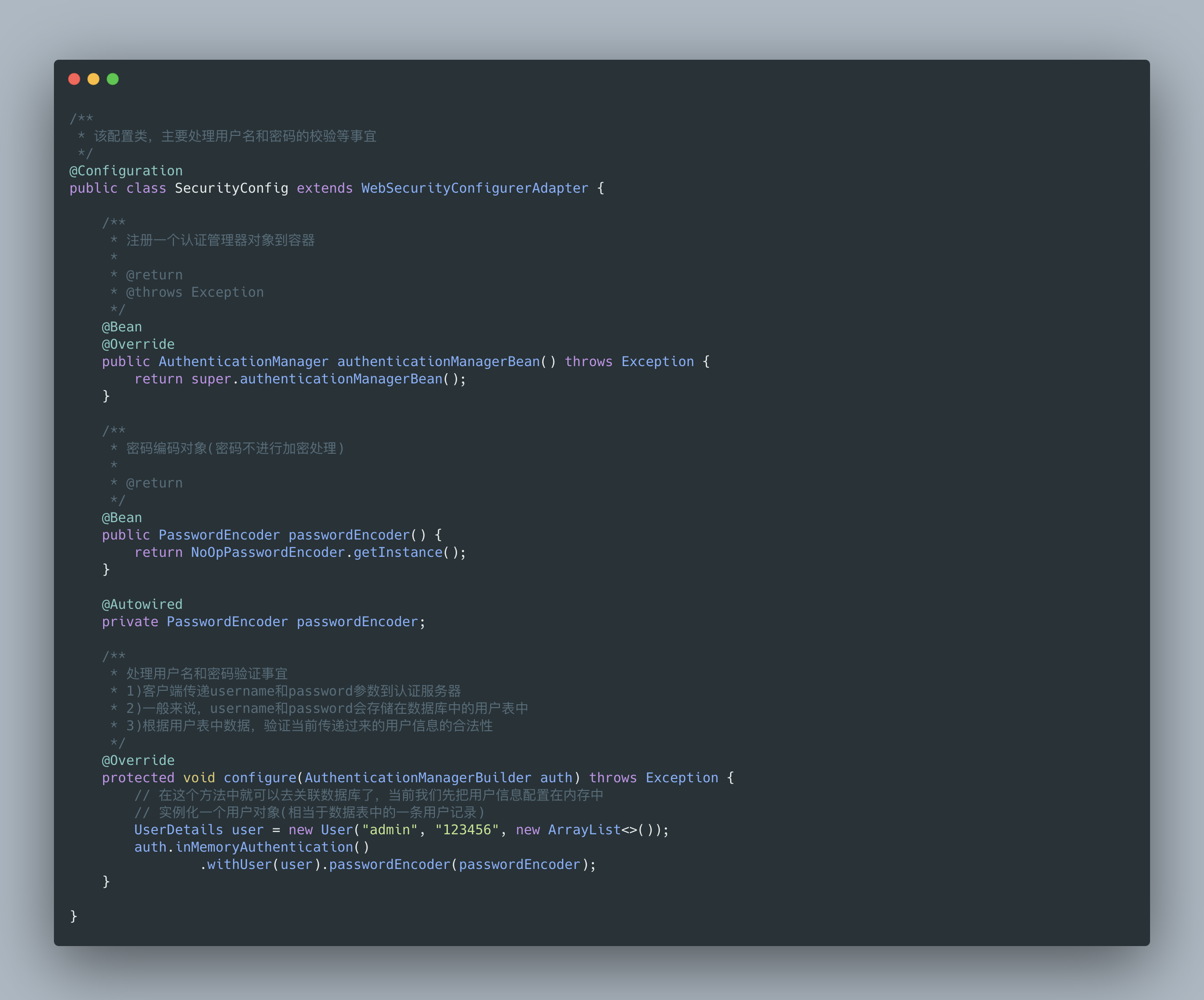The width and height of the screenshot is (1204, 1000).
Task: Click AuthenticationManagerBuilder parameter type
Action: pos(418,777)
